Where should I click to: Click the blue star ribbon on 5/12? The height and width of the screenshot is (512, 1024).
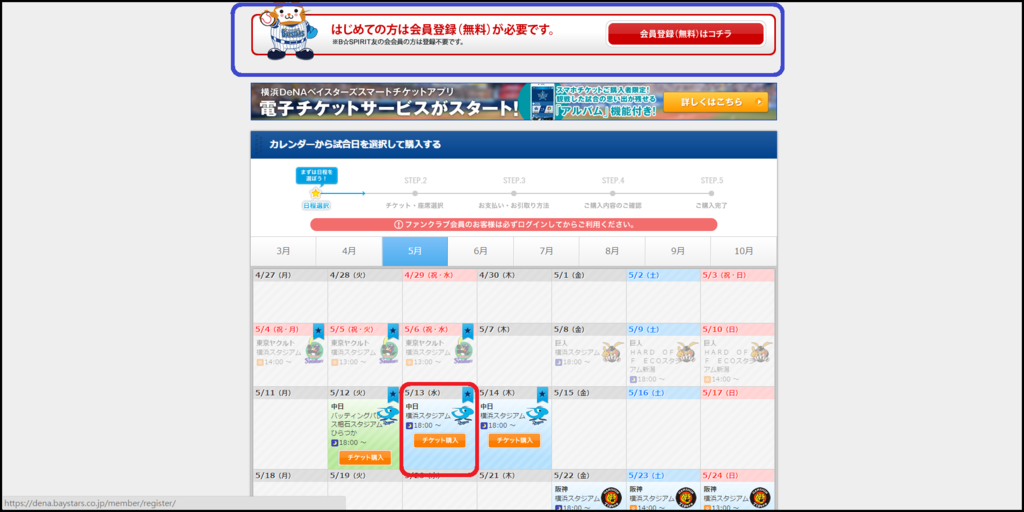point(393,394)
